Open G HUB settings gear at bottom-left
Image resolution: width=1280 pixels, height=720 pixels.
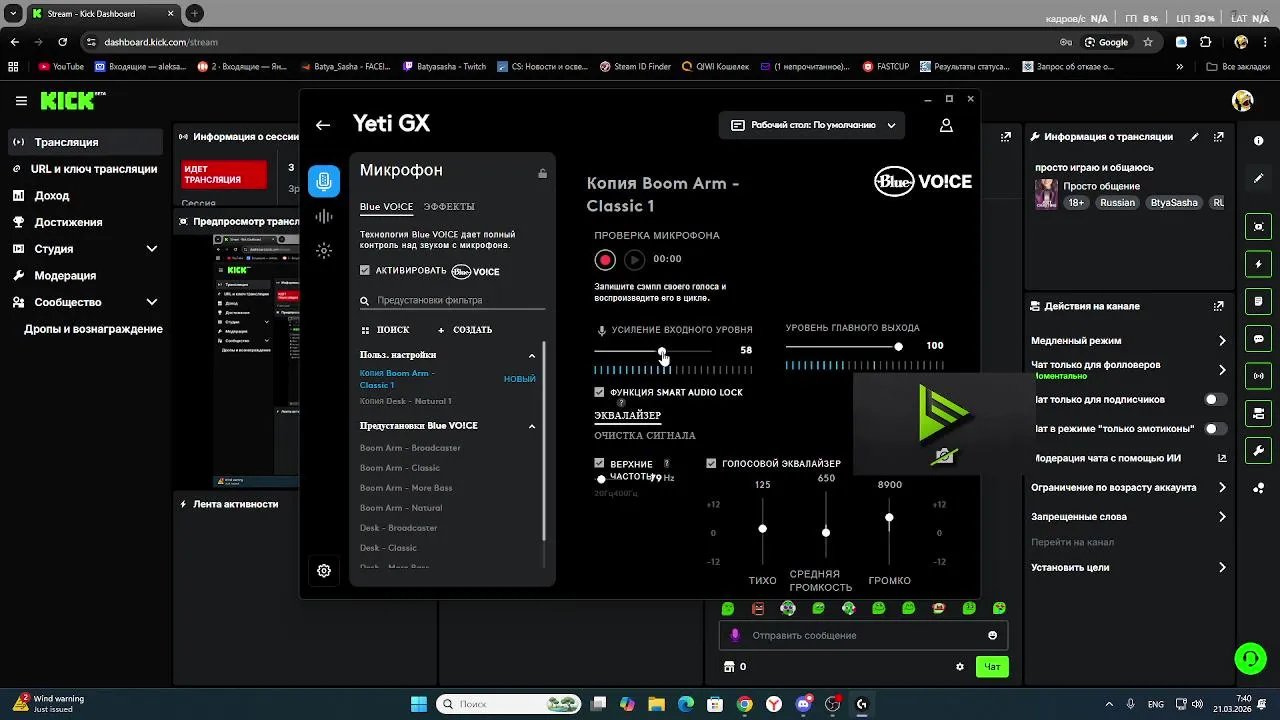(x=324, y=571)
